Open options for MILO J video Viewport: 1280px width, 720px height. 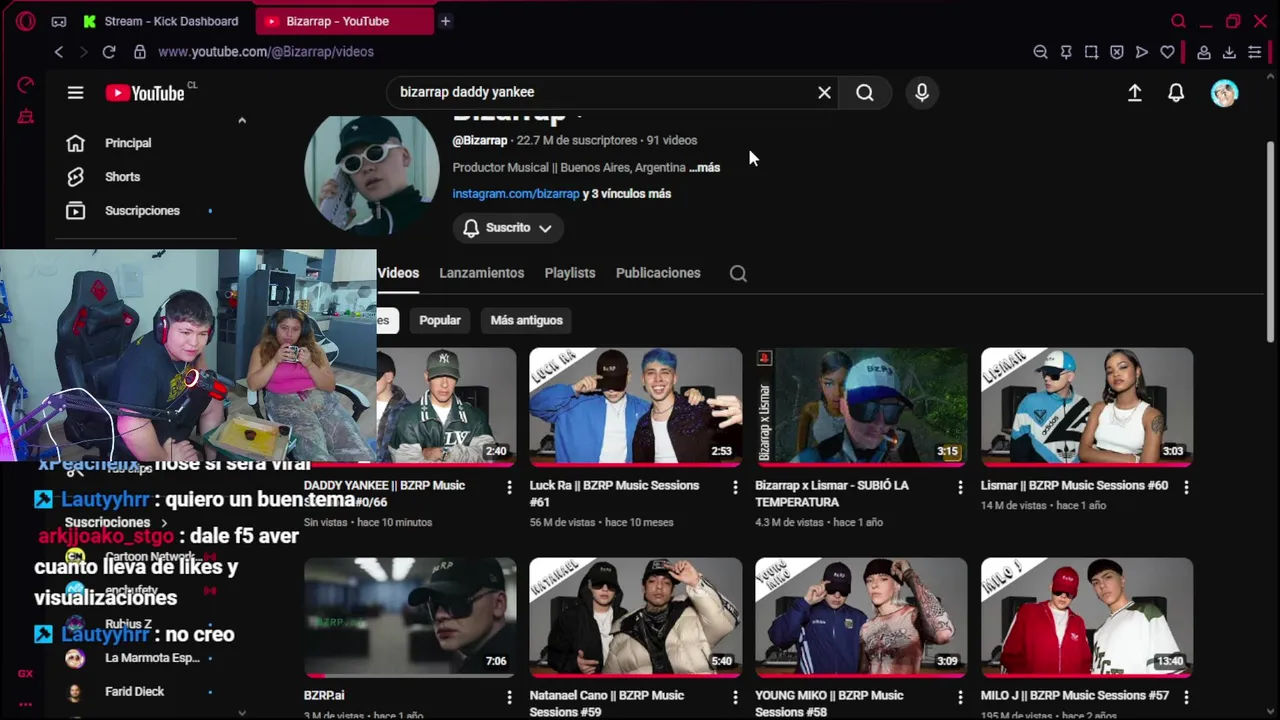1186,697
